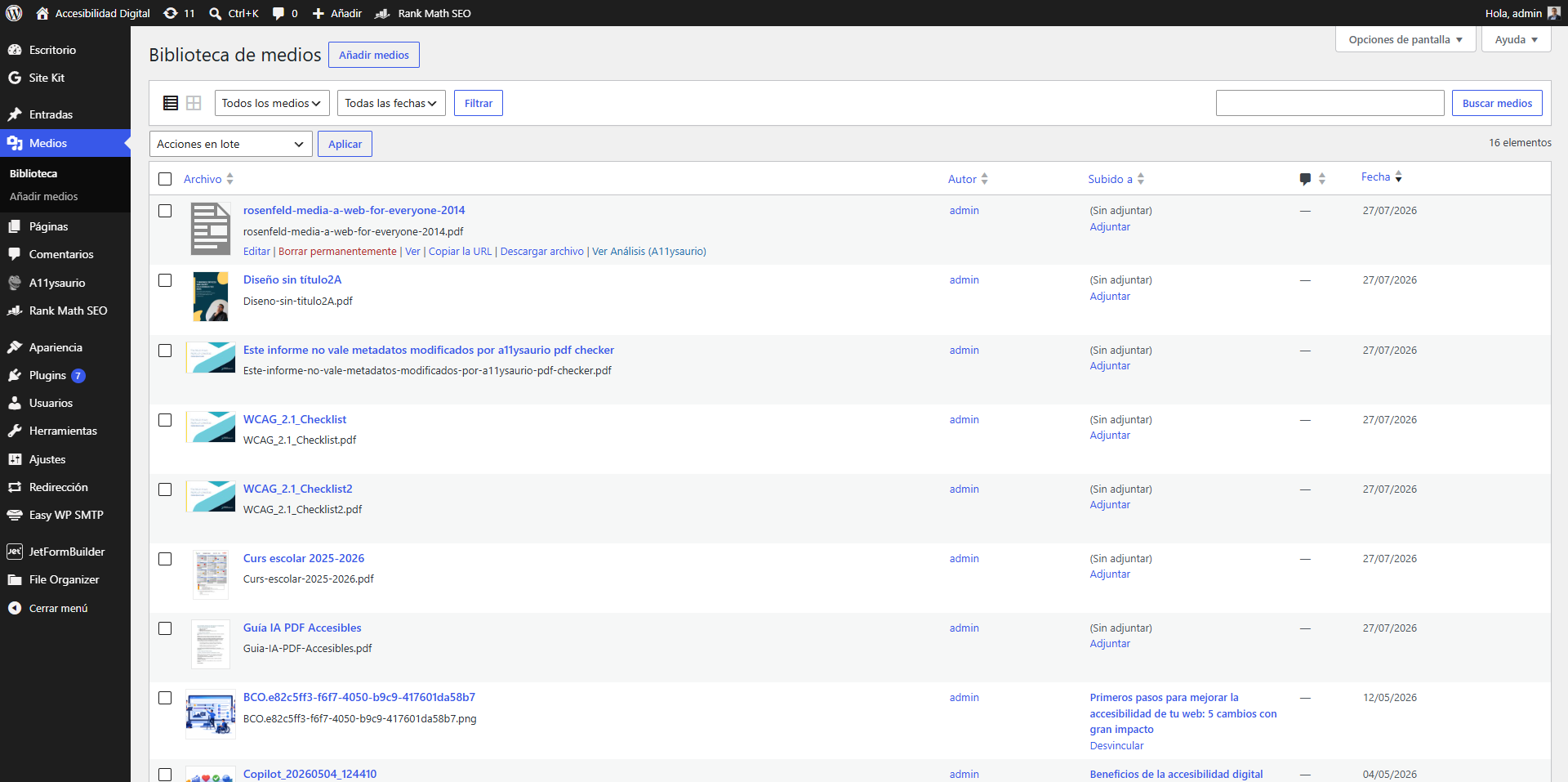This screenshot has height=782, width=1568.
Task: Select the WCAG_2.1_Checklist row checkbox
Action: pos(165,420)
